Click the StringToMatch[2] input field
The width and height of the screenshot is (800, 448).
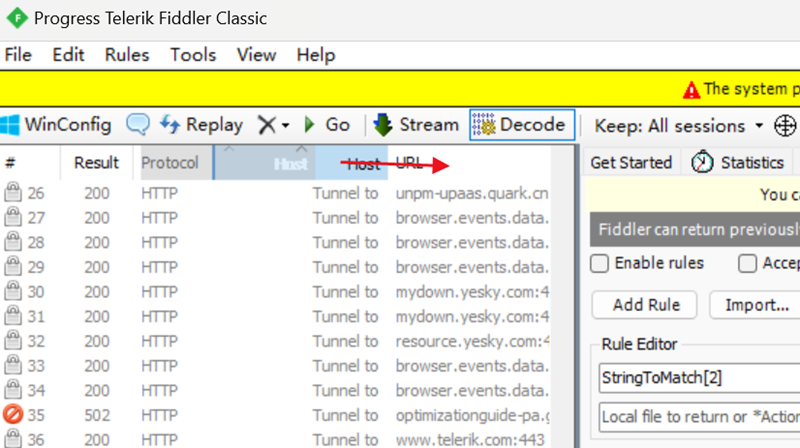click(x=699, y=378)
